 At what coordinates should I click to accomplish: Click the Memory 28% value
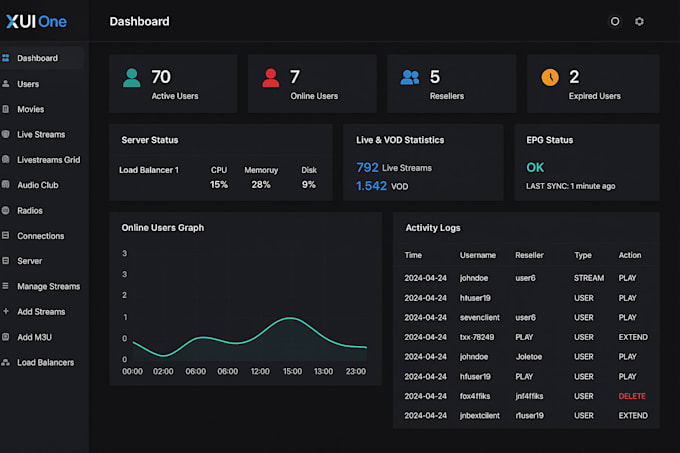coord(261,185)
